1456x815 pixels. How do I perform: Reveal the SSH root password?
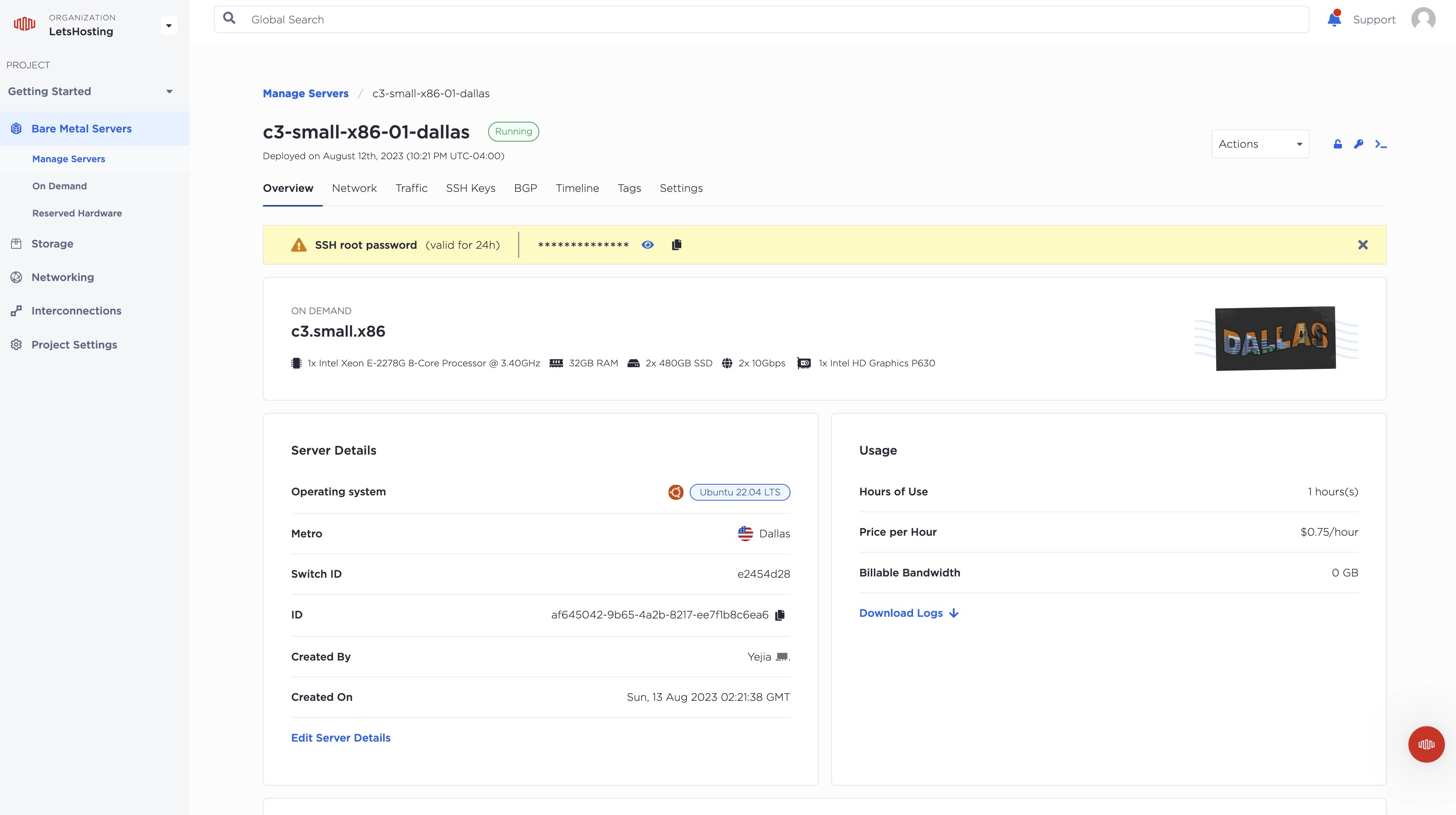click(648, 244)
